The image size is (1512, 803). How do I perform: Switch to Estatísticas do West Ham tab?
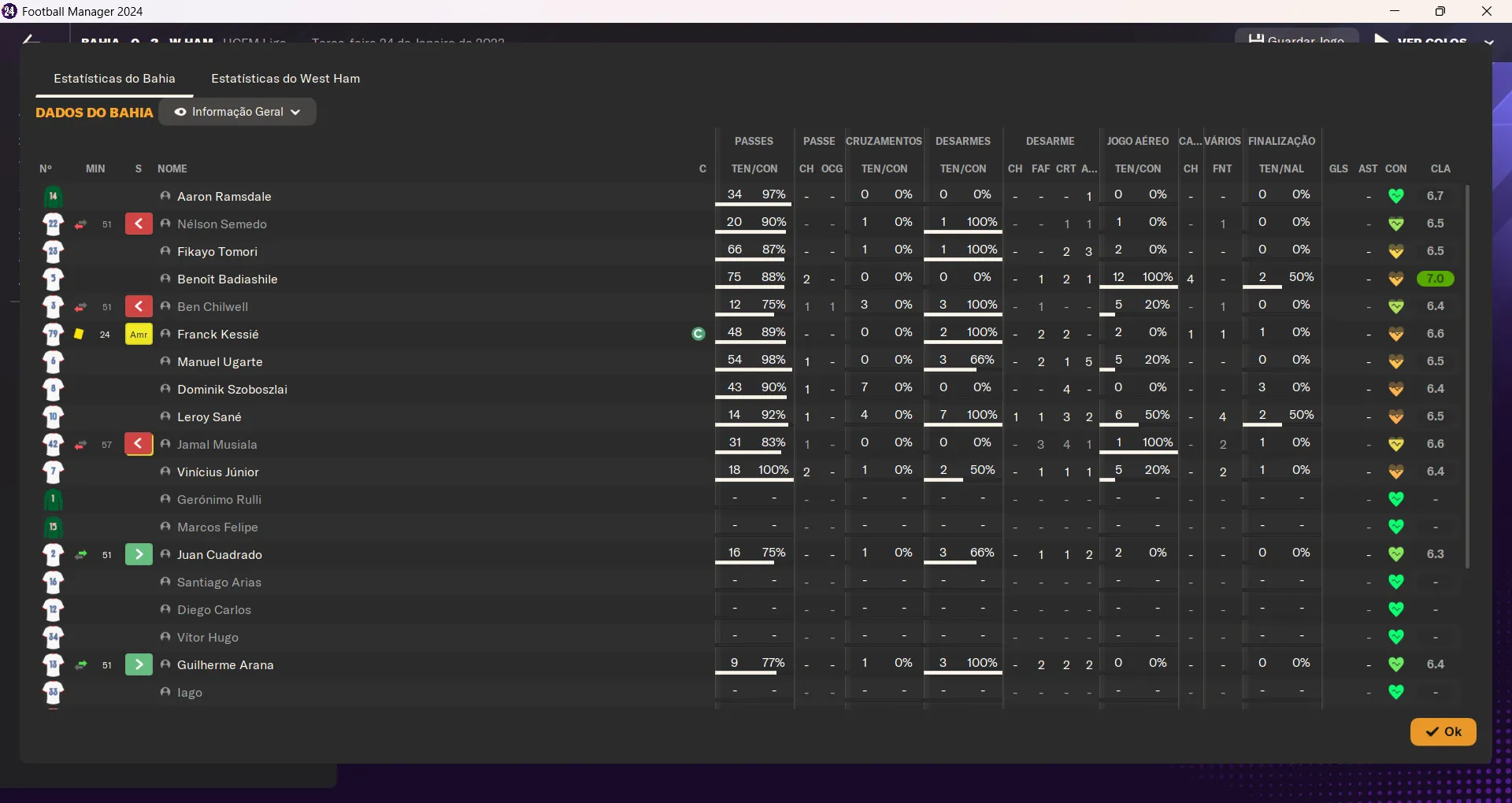pos(286,79)
